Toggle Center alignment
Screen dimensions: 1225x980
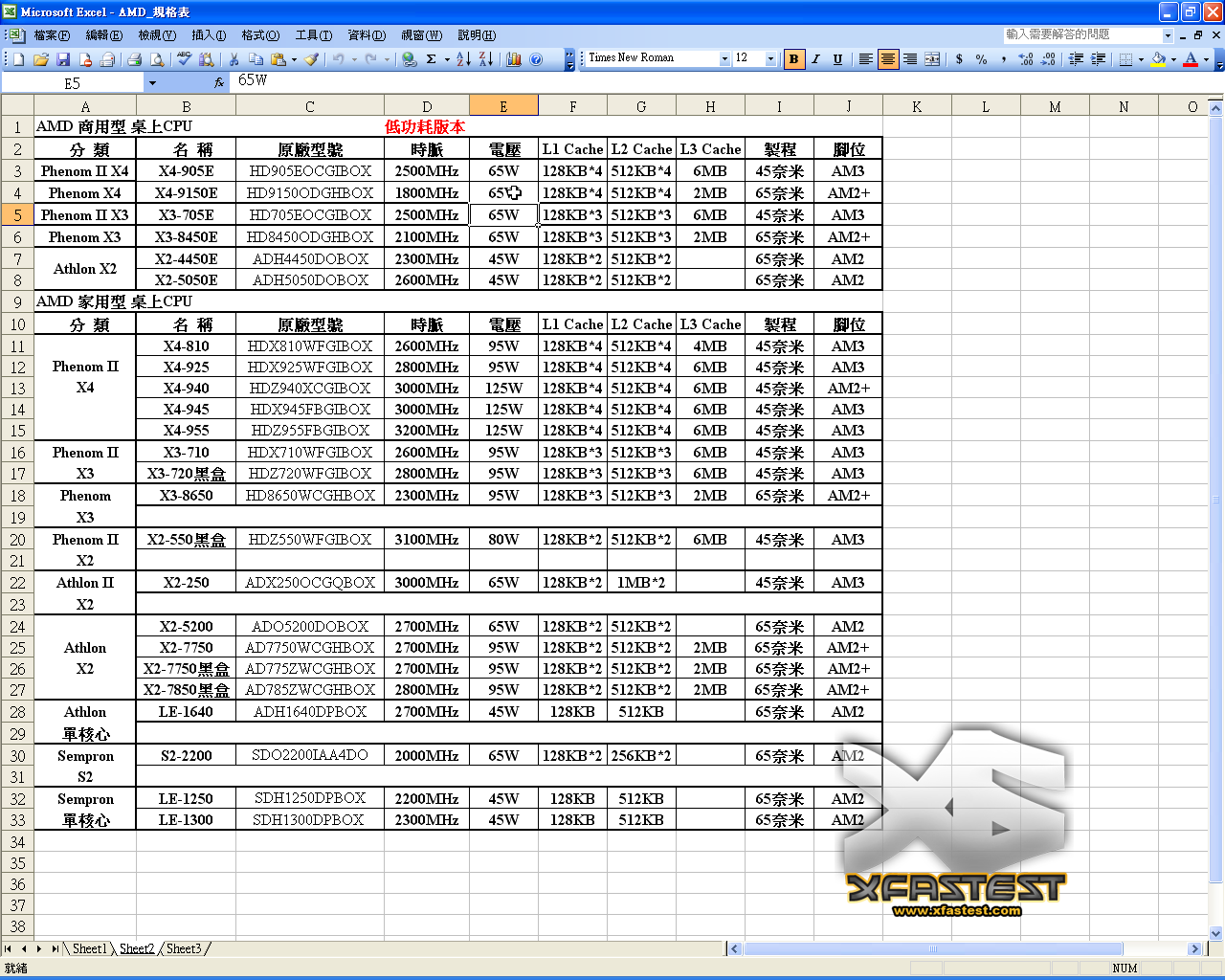pyautogui.click(x=888, y=59)
